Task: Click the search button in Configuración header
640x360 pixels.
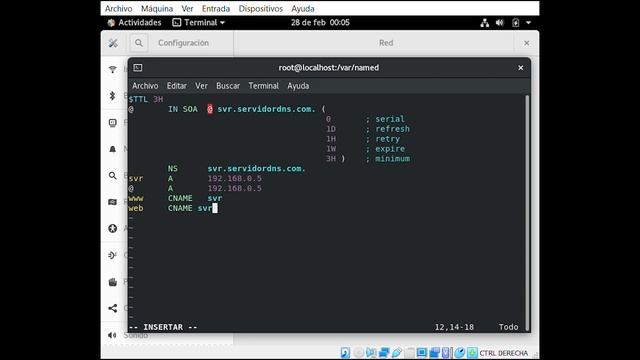Action: point(139,43)
